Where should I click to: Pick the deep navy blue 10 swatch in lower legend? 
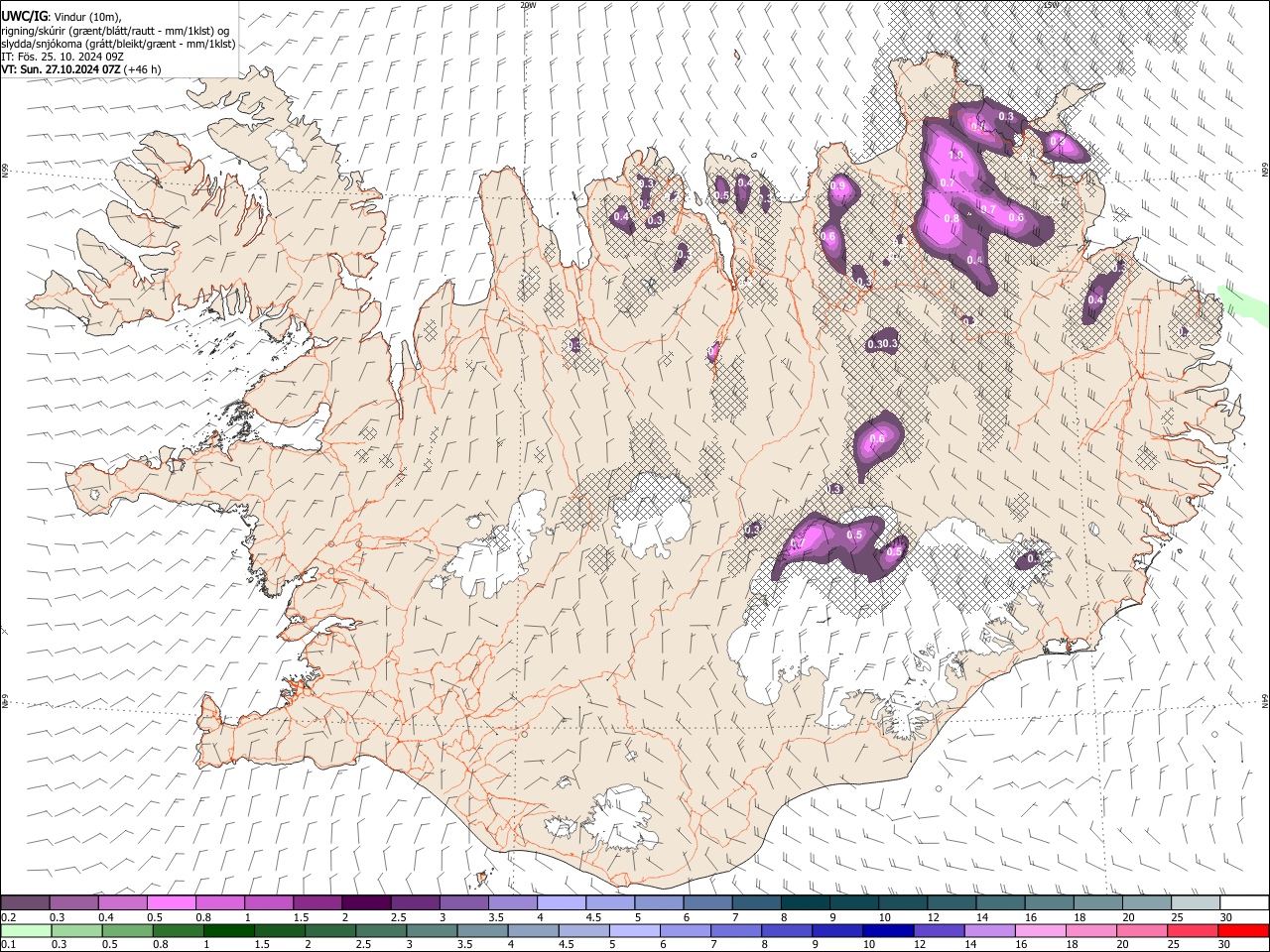point(888,930)
